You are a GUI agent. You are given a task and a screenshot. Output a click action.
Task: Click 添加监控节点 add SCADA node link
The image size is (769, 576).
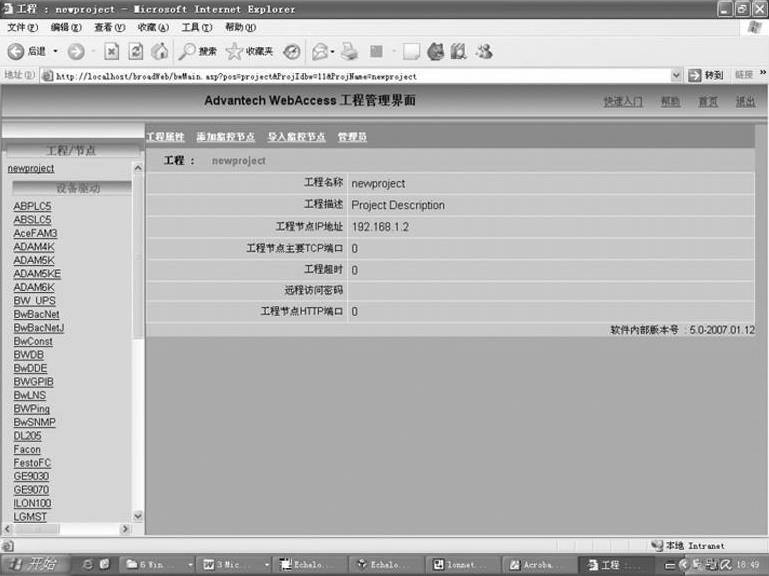click(226, 137)
